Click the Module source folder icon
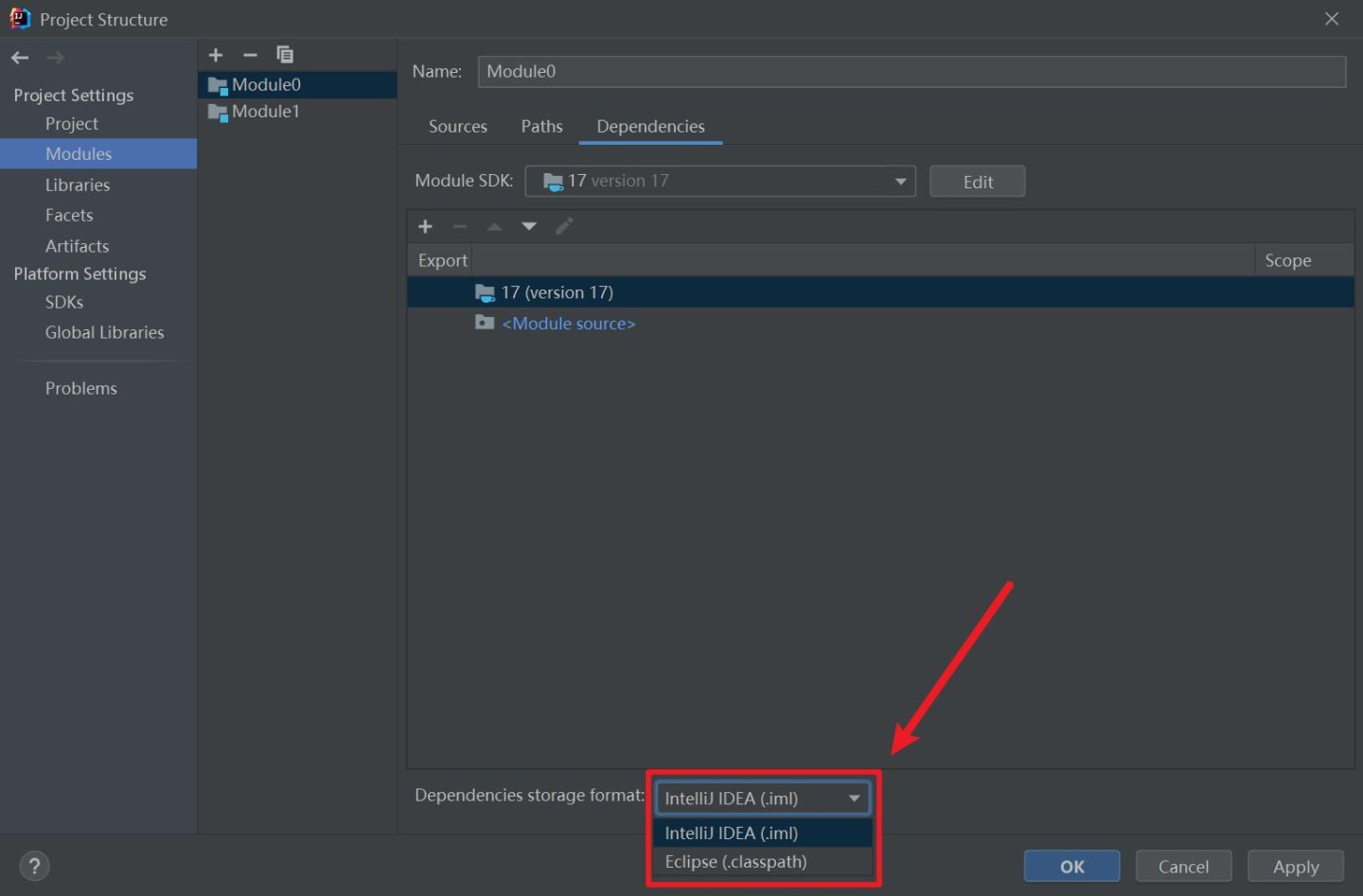This screenshot has height=896, width=1363. (485, 323)
